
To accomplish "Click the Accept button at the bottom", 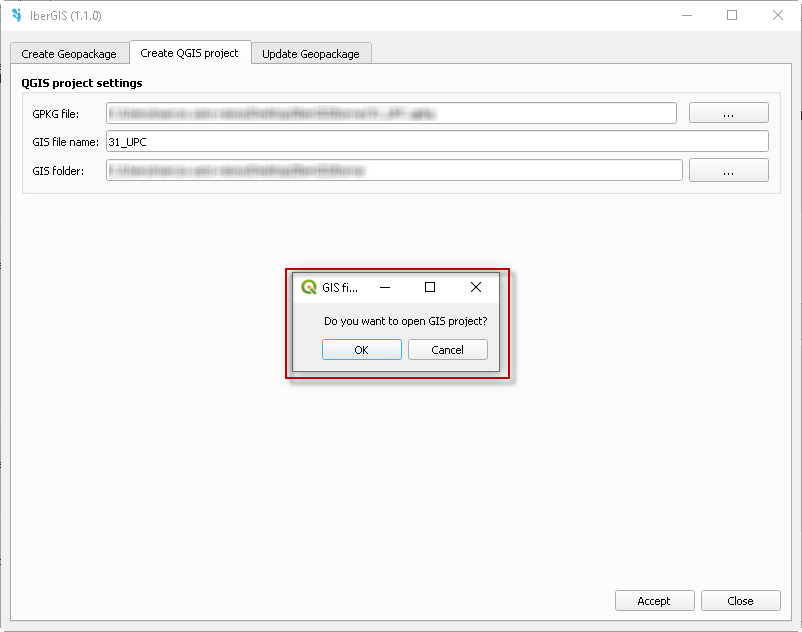I will [654, 601].
